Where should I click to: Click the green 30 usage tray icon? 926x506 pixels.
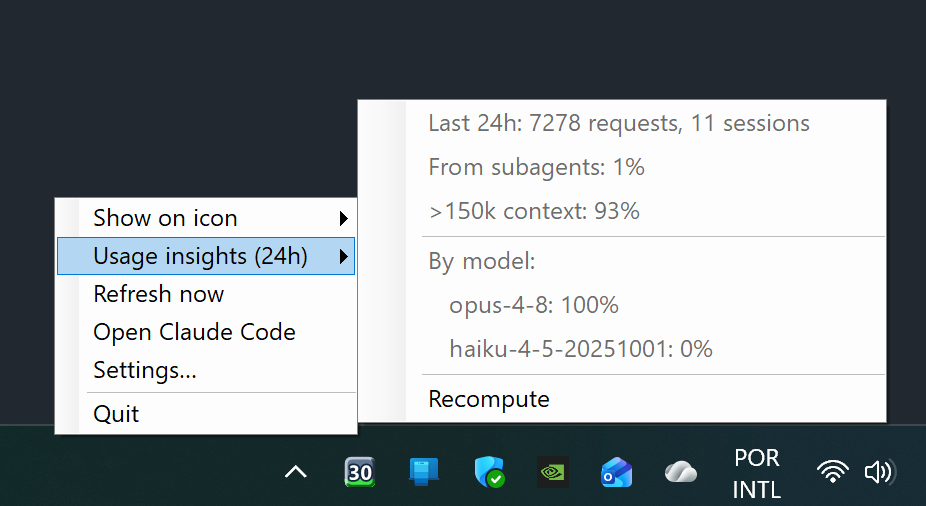tap(360, 472)
